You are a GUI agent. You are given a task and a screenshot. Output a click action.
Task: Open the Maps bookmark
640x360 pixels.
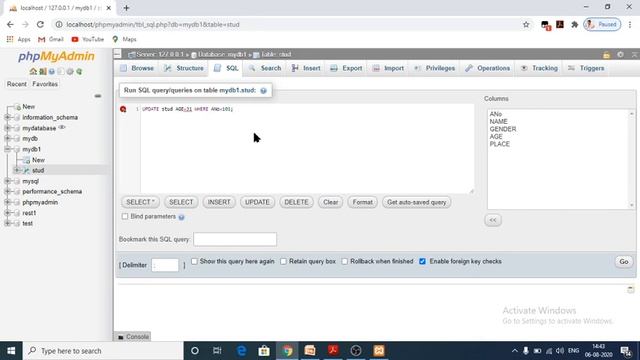coord(124,39)
